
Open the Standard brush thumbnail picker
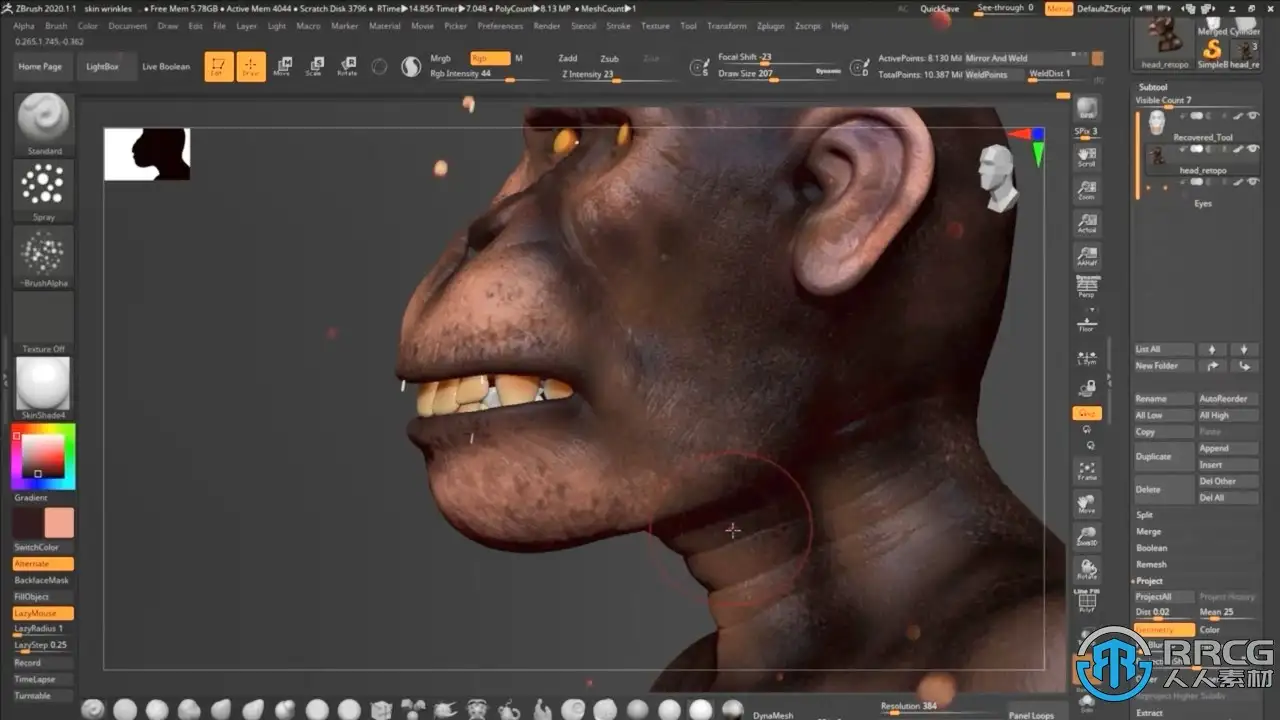[44, 120]
